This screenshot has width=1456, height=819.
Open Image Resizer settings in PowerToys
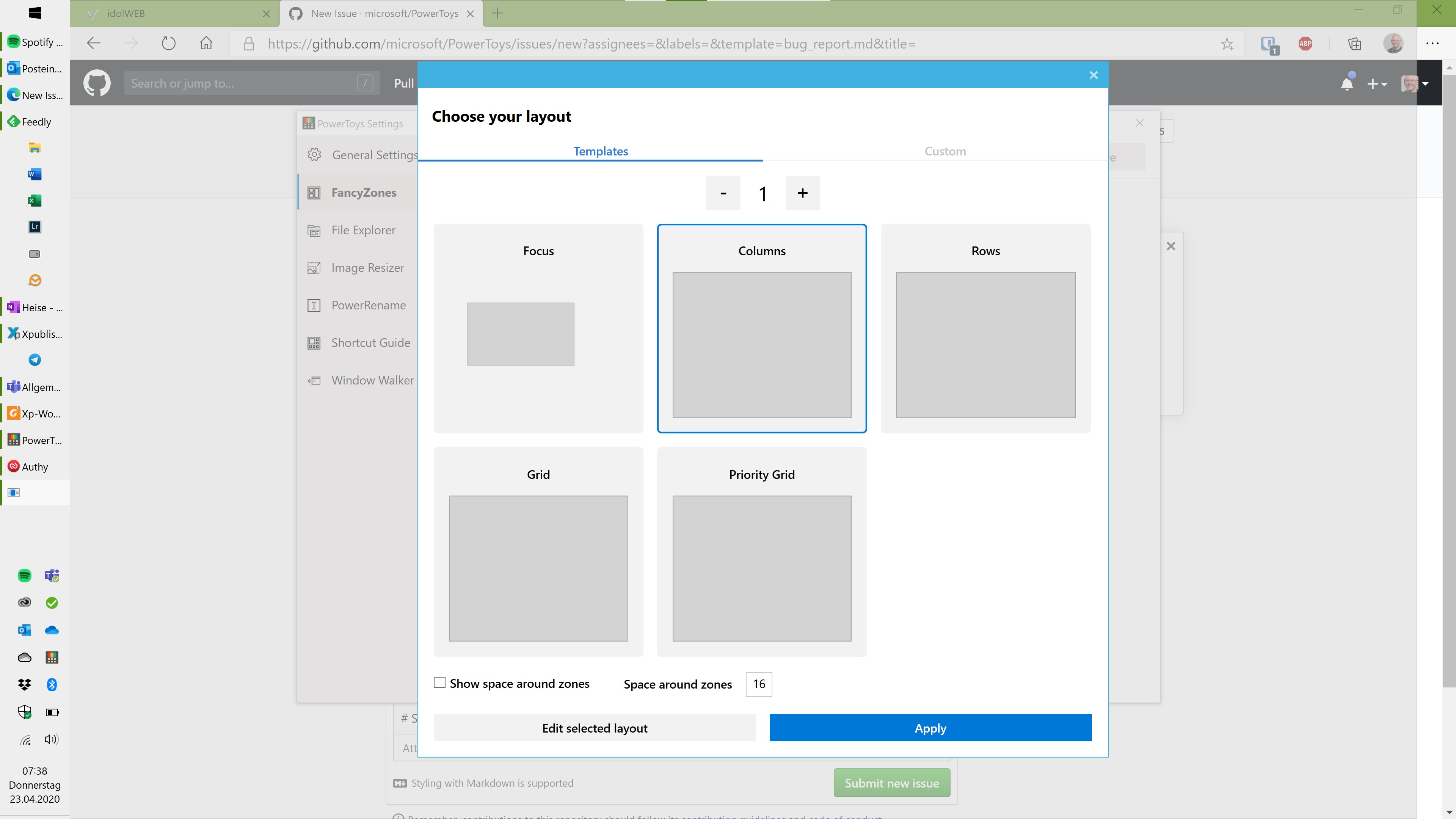coord(367,267)
